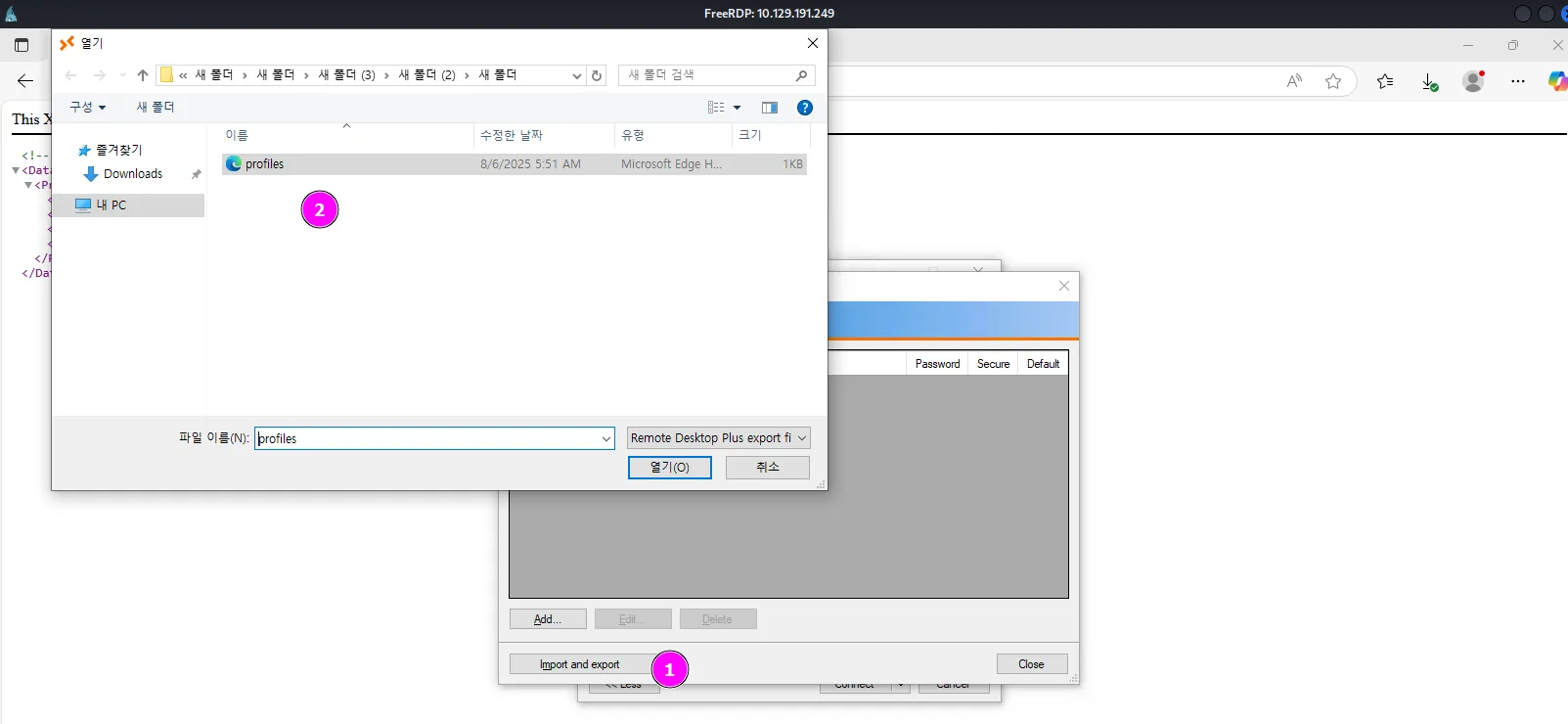Viewport: 1568px width, 724px height.
Task: Sort by 이름 column header
Action: click(347, 135)
